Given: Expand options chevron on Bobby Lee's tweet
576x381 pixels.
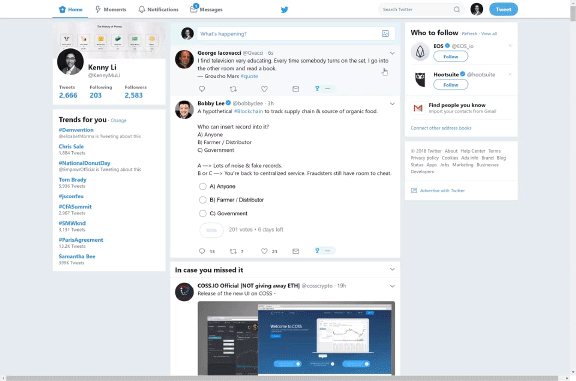Looking at the screenshot, I should [392, 104].
